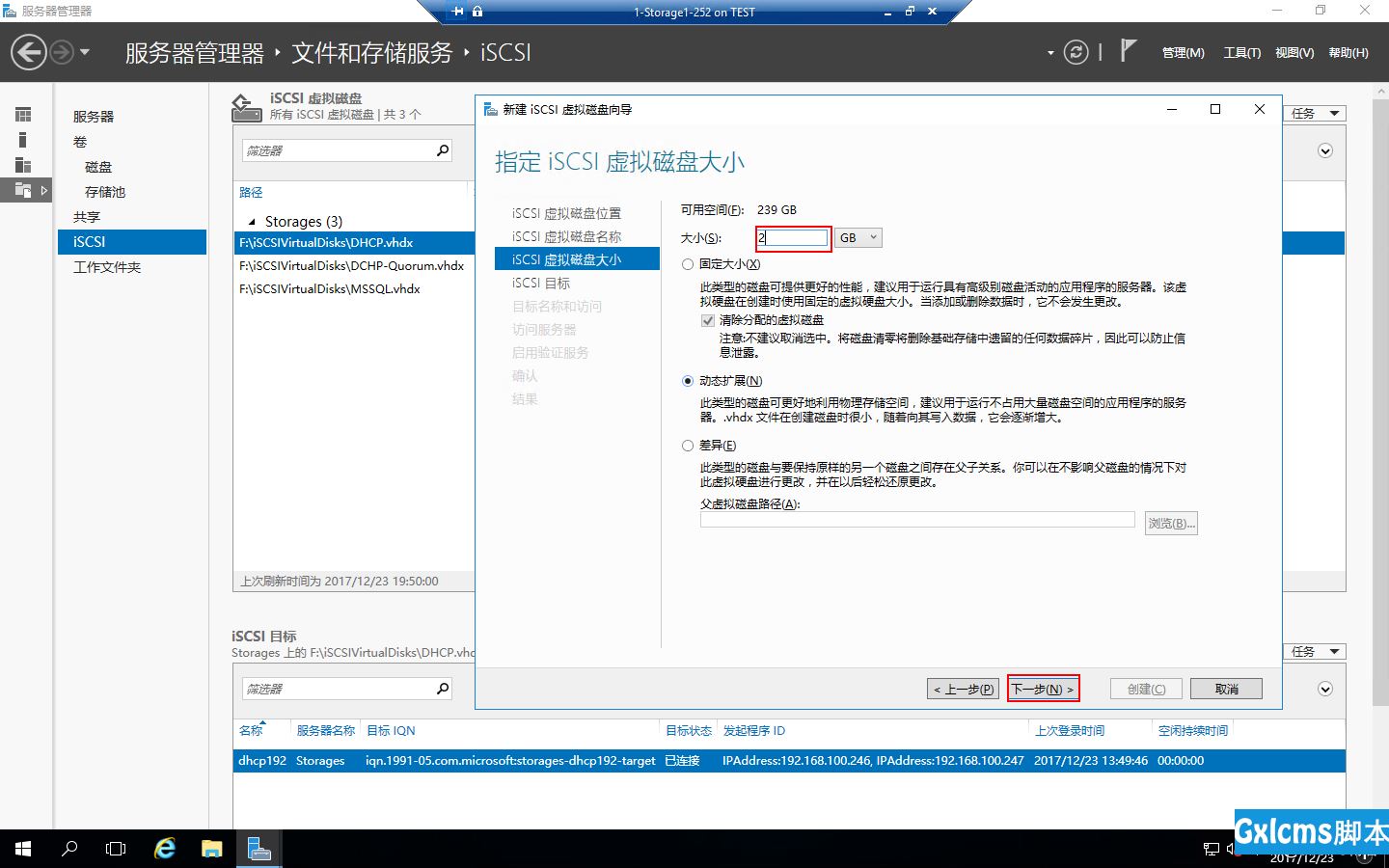Image resolution: width=1389 pixels, height=868 pixels.
Task: Collapse the Storages (3) group
Action: coord(253,222)
